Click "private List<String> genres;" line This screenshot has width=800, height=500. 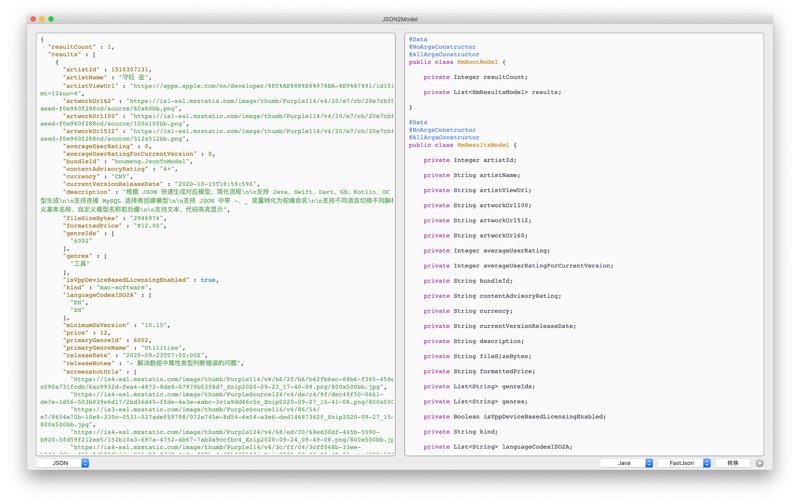476,402
